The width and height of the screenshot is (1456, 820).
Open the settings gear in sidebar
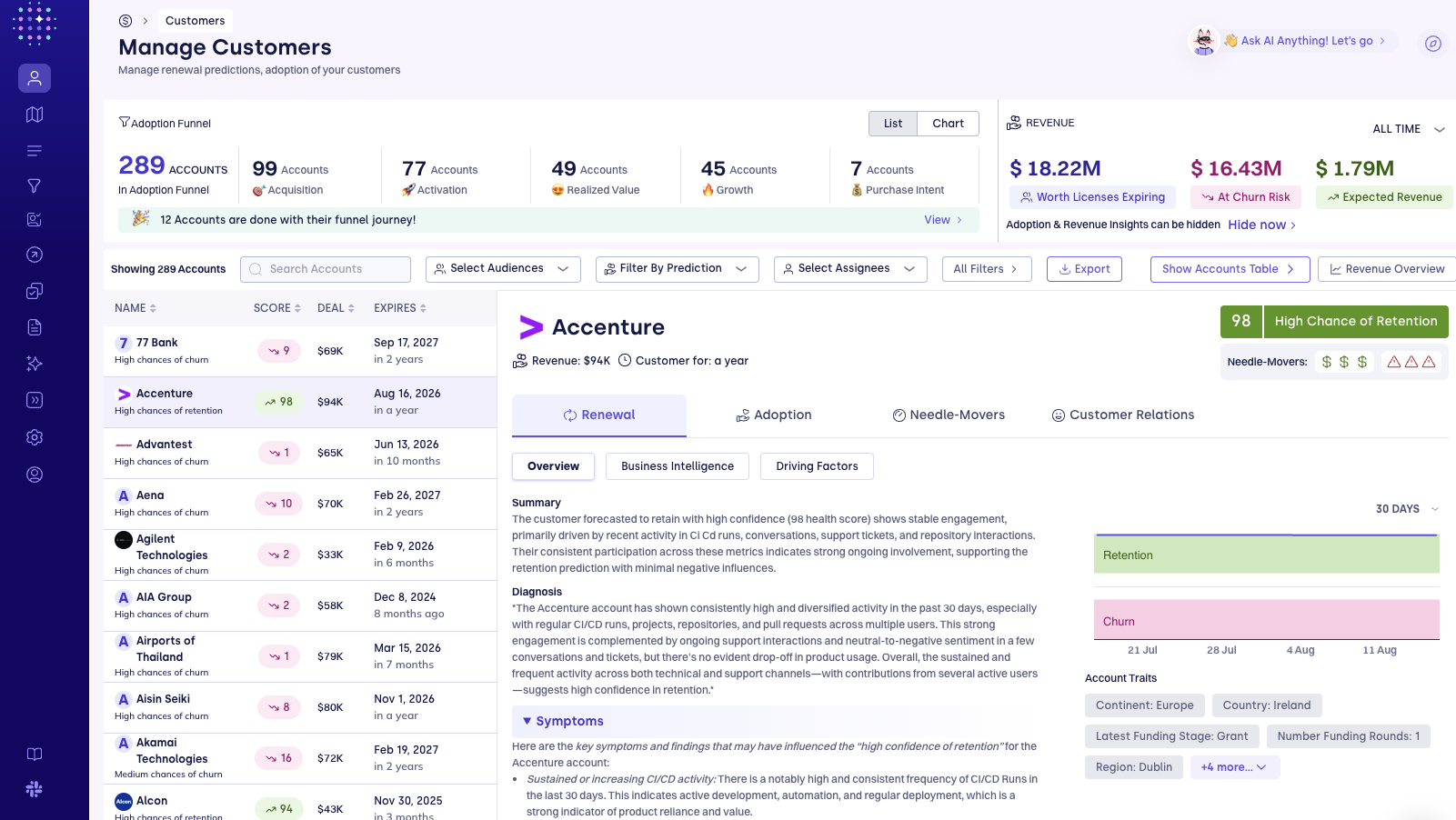(x=35, y=437)
